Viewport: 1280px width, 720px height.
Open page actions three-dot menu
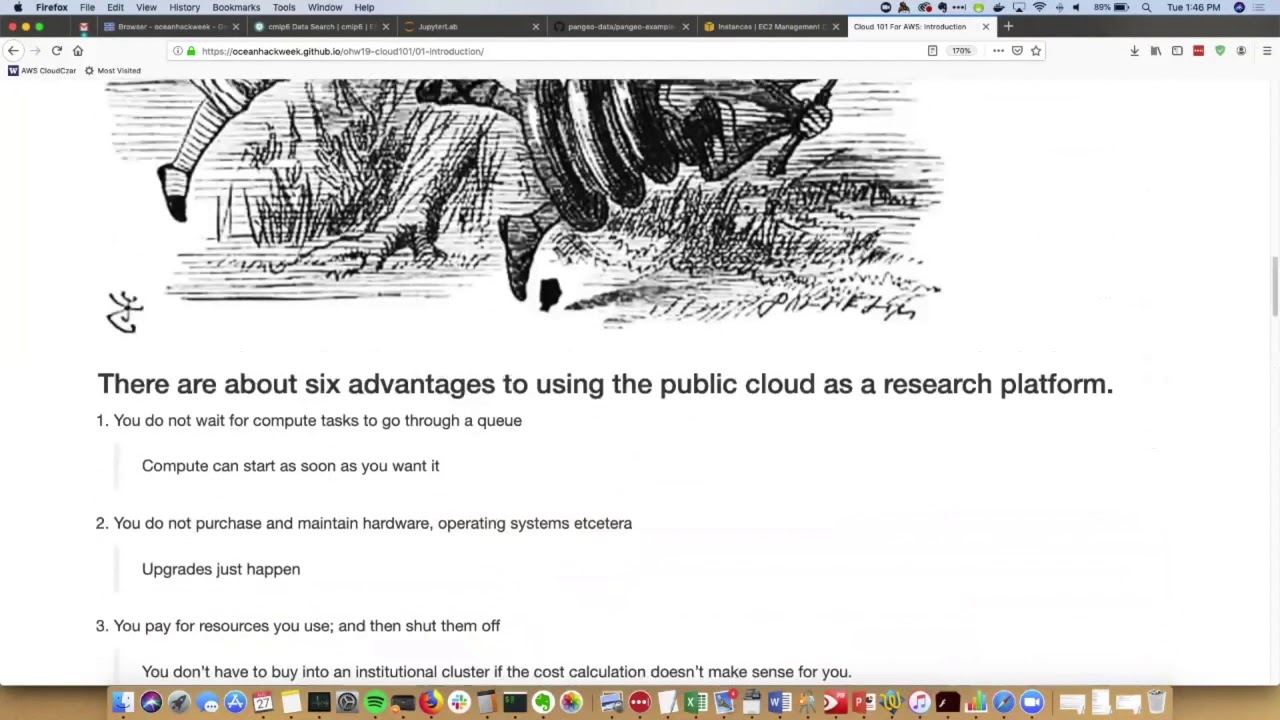(x=998, y=51)
